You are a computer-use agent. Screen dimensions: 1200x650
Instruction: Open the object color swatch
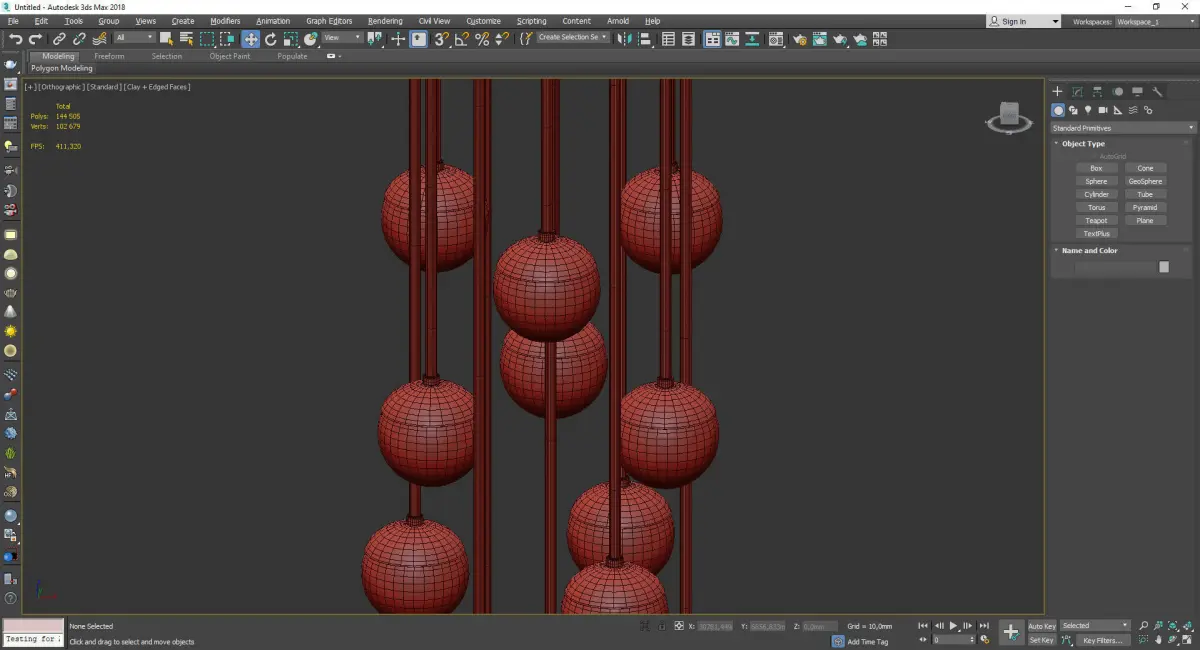point(1164,267)
